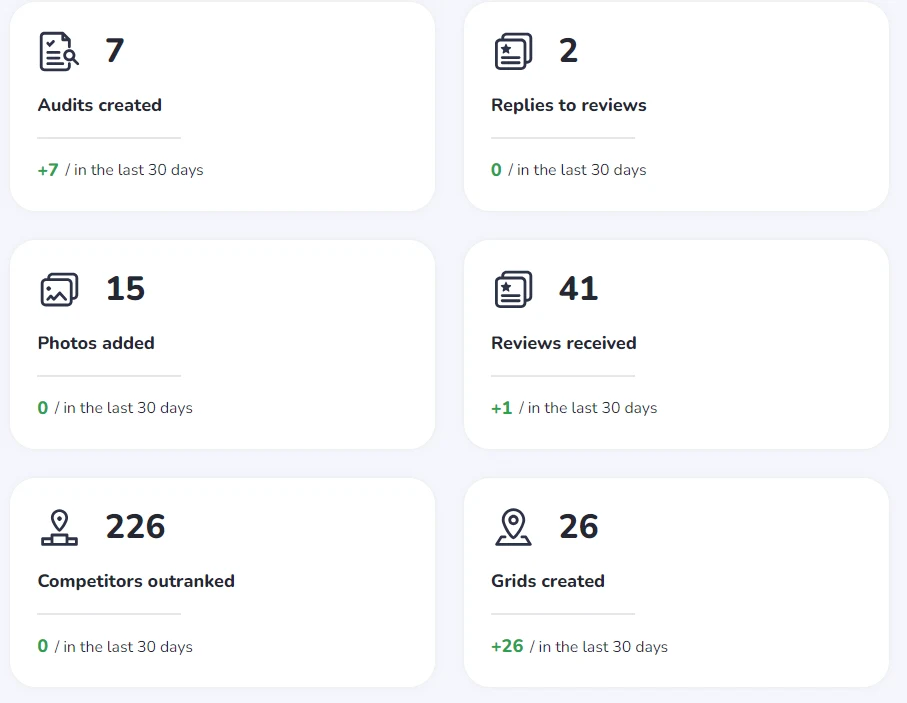Click the green 0 under Competitors outranked
The width and height of the screenshot is (907, 703).
[x=43, y=646]
